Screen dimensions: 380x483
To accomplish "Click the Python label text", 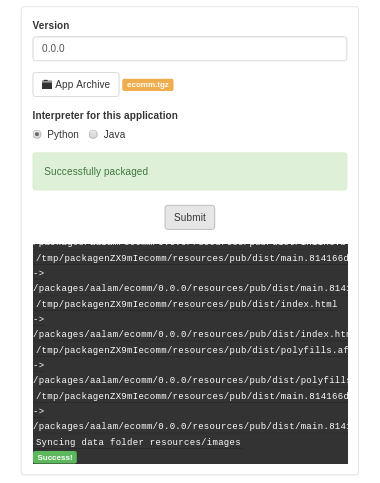I will coord(63,134).
